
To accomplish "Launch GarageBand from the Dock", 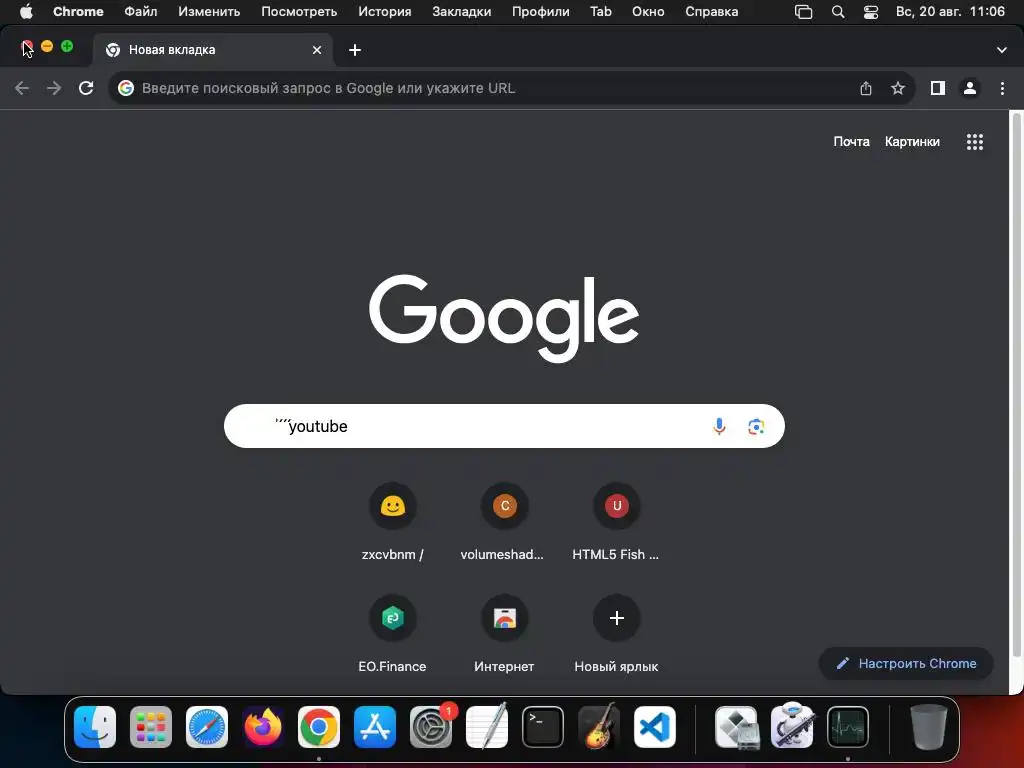I will (x=599, y=727).
